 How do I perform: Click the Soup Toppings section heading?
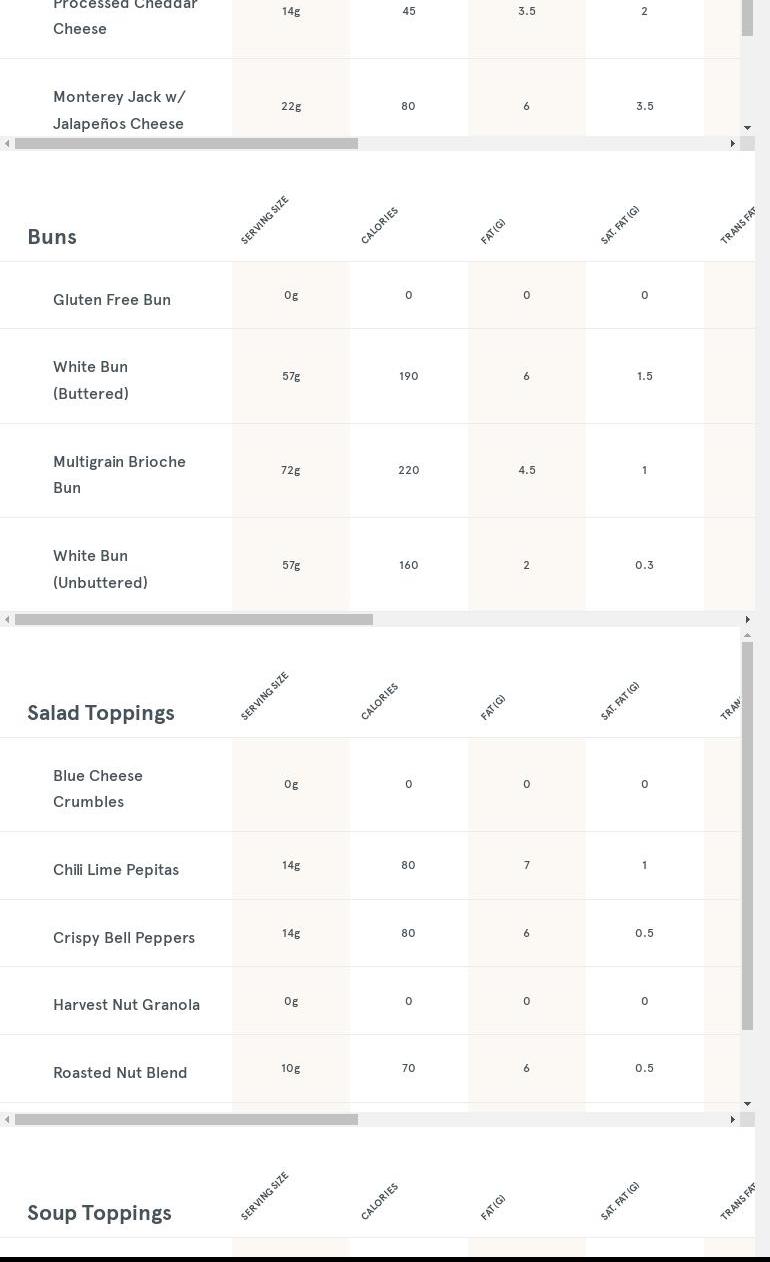[99, 1213]
